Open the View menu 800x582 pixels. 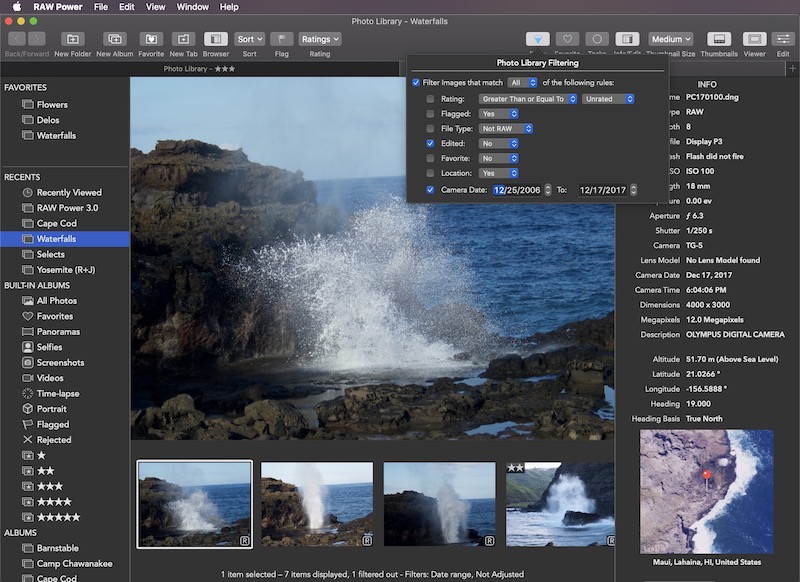(x=155, y=7)
